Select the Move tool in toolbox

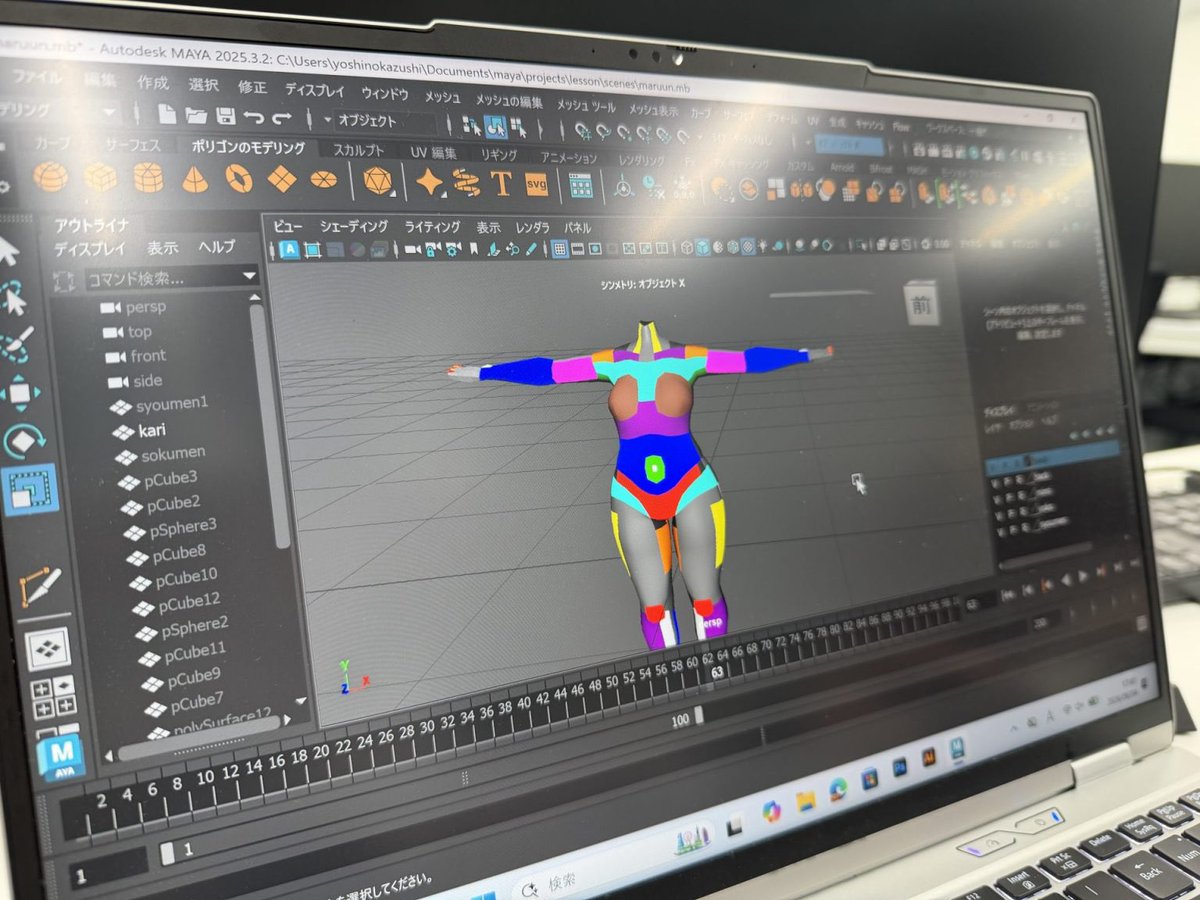point(20,392)
